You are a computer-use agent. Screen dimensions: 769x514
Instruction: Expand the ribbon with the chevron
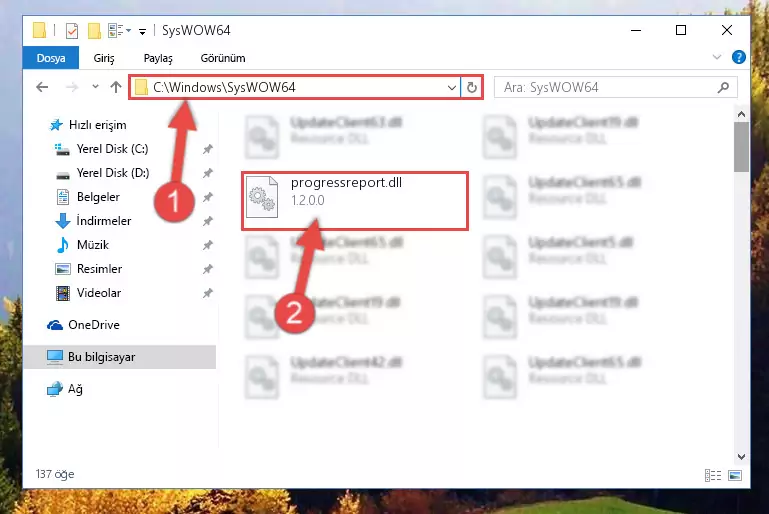pos(717,57)
